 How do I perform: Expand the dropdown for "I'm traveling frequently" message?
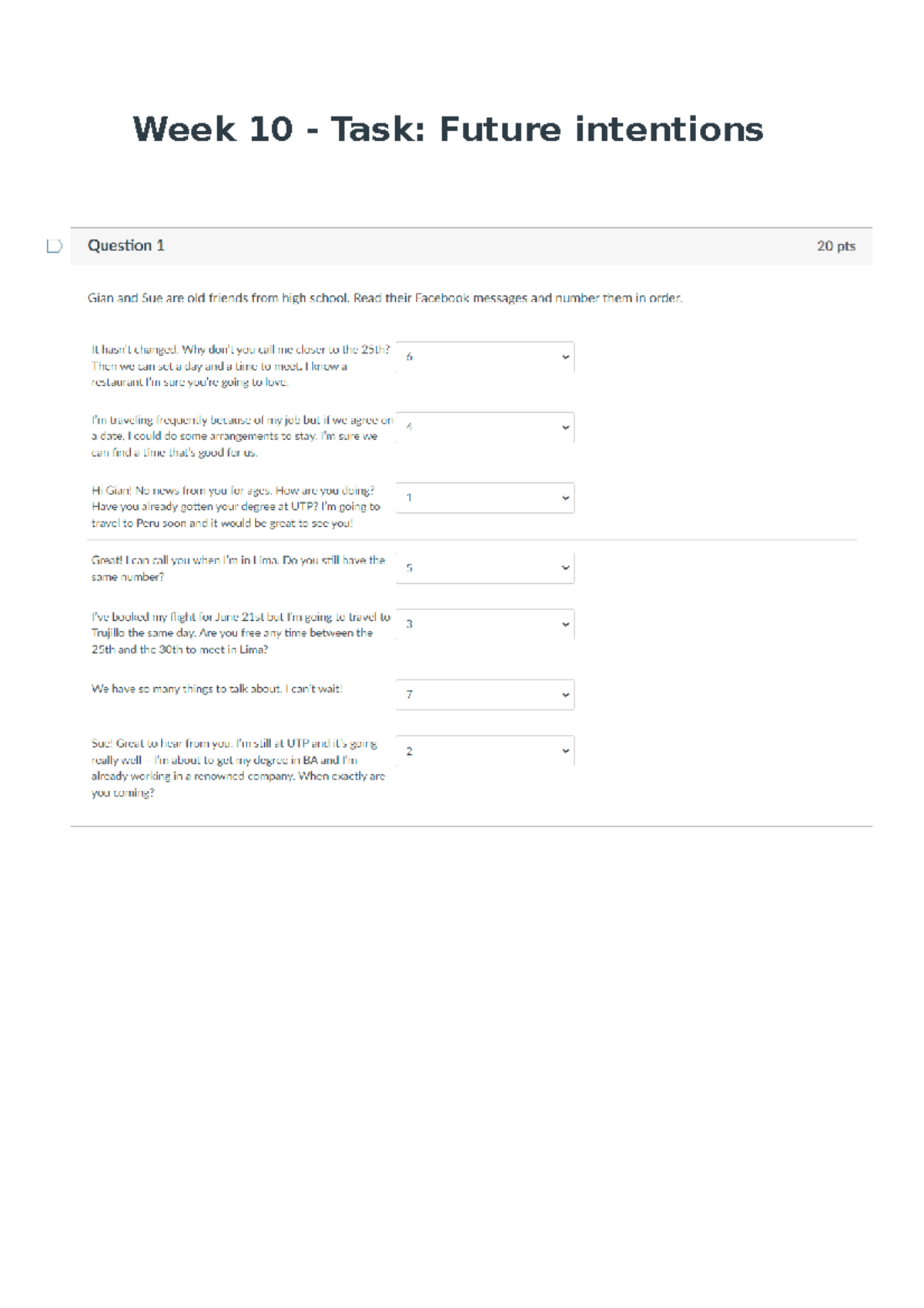(x=485, y=428)
